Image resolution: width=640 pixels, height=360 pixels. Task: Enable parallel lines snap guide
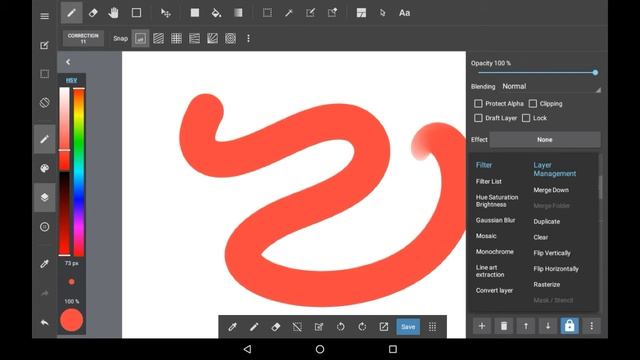[x=158, y=39]
